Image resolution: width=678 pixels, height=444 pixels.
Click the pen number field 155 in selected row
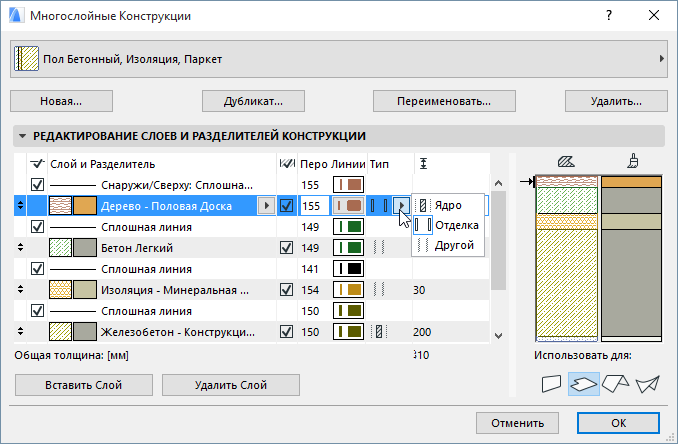tap(313, 206)
